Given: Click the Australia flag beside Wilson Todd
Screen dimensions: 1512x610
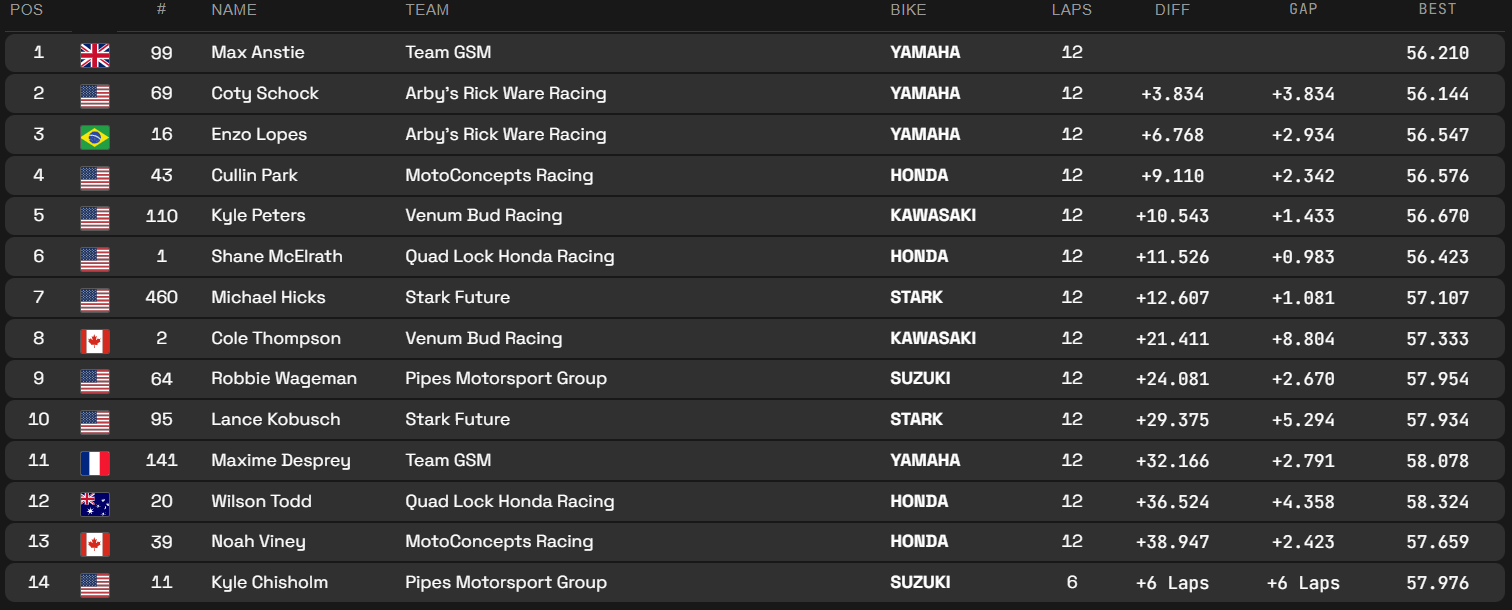Looking at the screenshot, I should point(95,504).
